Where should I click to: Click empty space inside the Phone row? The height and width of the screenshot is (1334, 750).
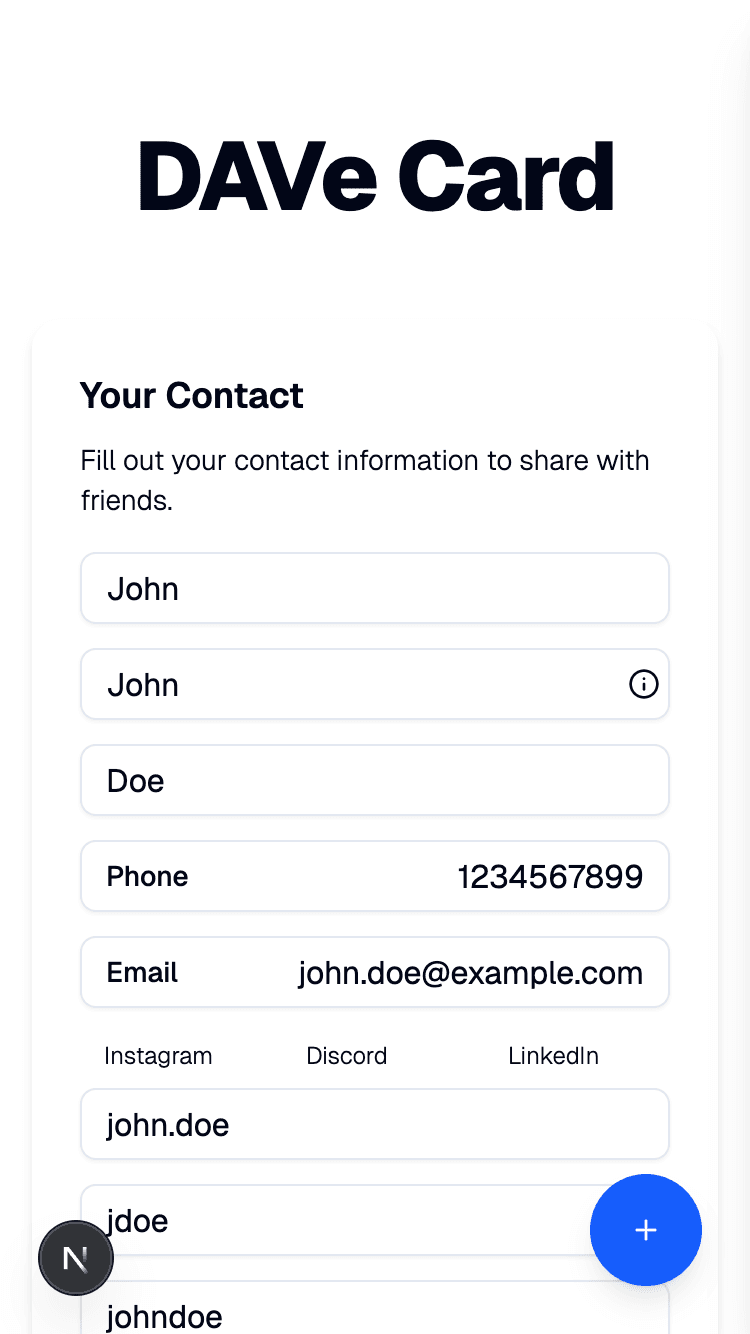[320, 877]
